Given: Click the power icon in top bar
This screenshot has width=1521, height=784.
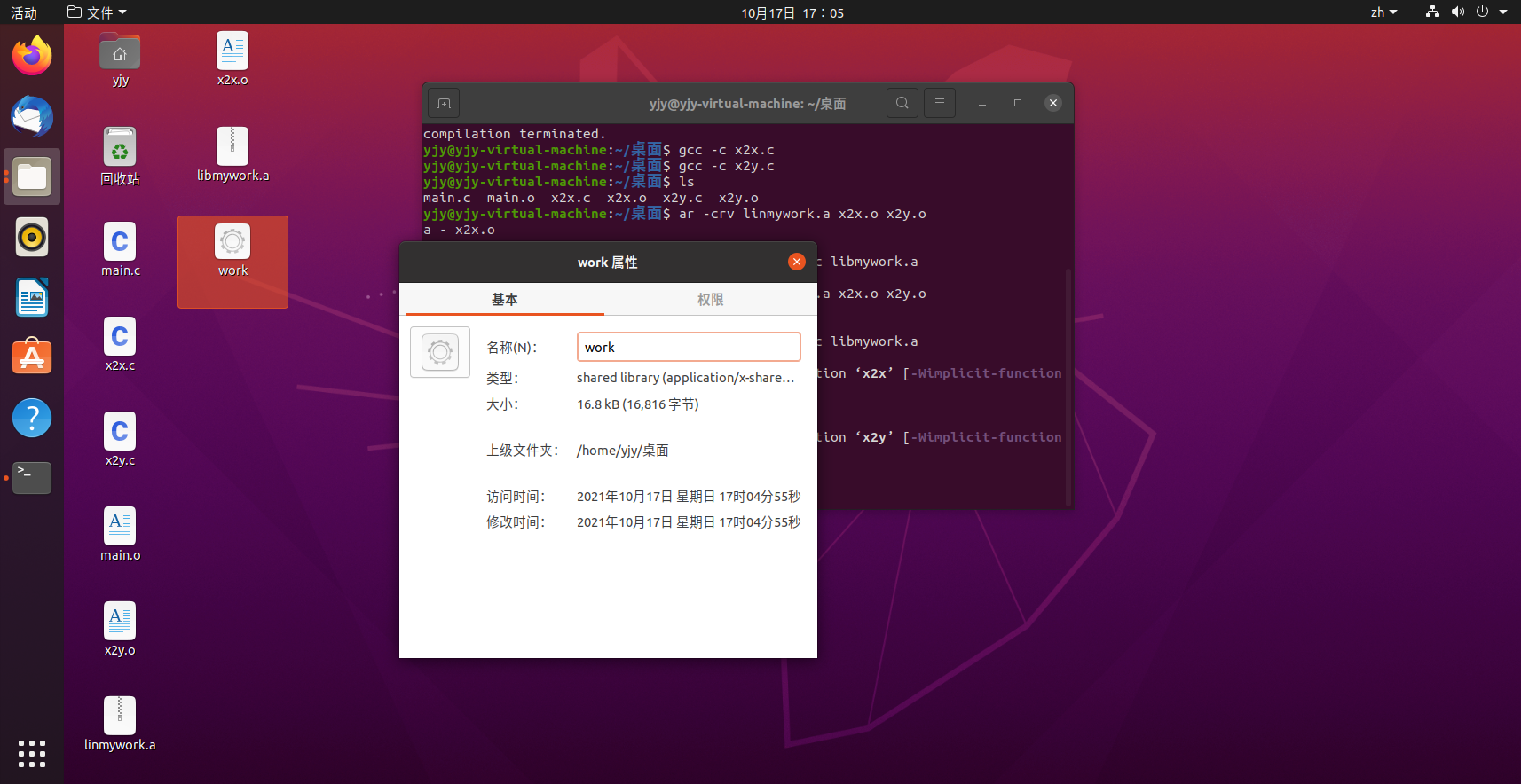Looking at the screenshot, I should 1482,12.
